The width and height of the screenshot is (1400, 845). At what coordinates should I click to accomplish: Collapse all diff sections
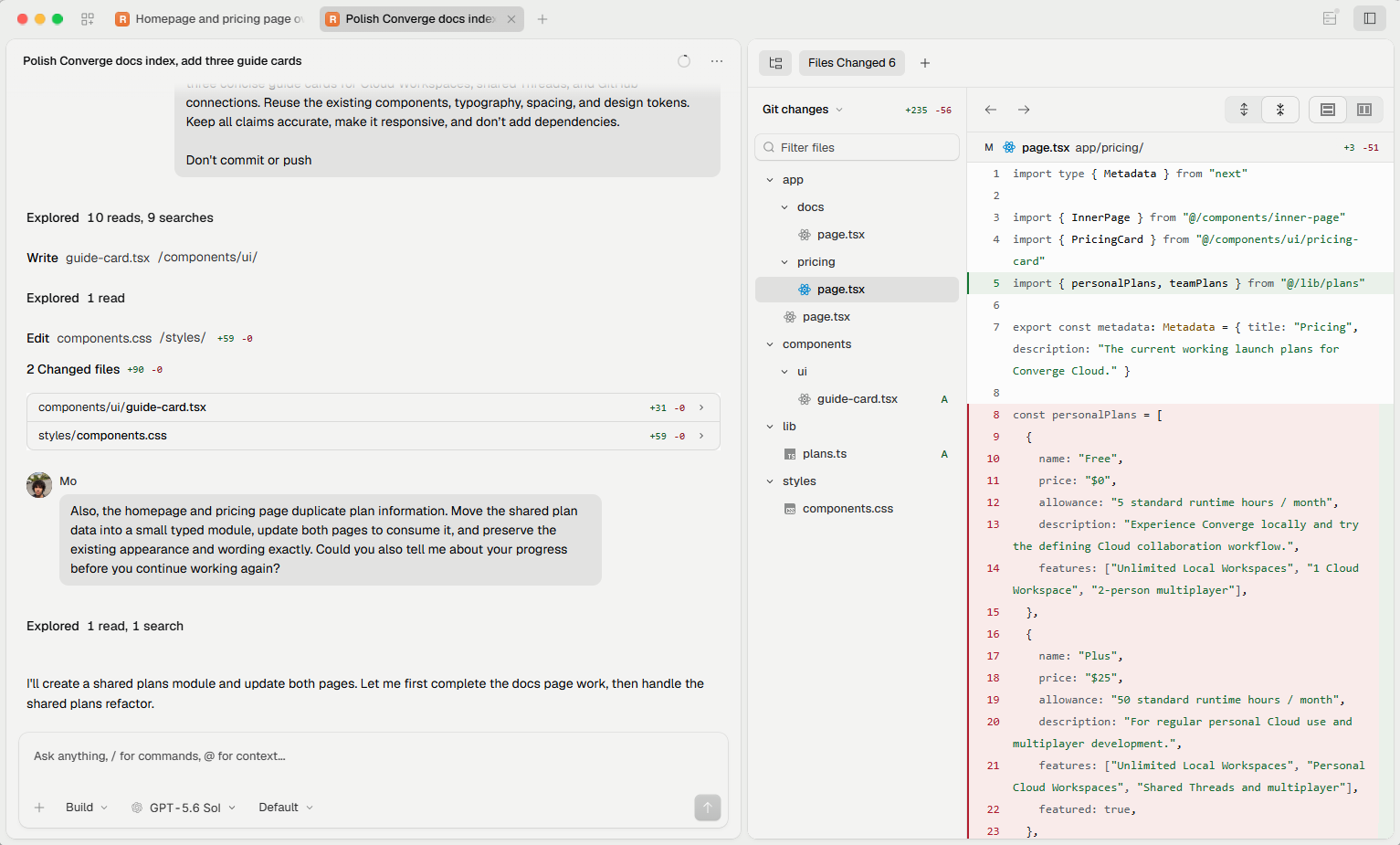point(1280,110)
